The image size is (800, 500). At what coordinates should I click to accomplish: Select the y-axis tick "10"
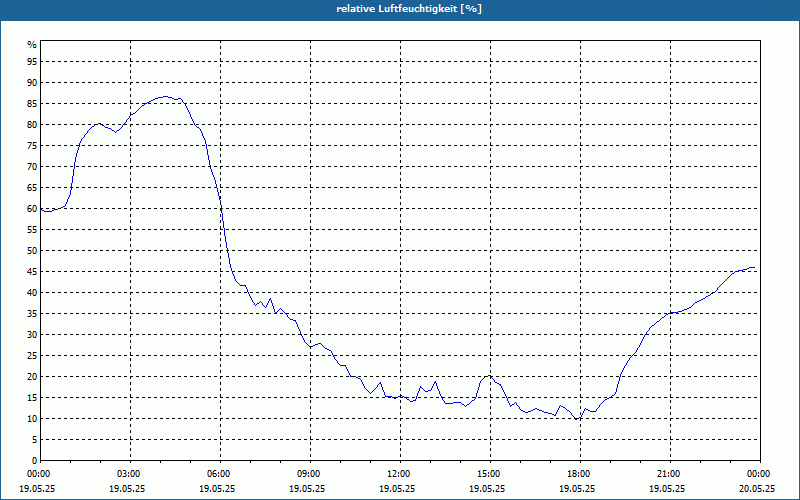coord(32,419)
